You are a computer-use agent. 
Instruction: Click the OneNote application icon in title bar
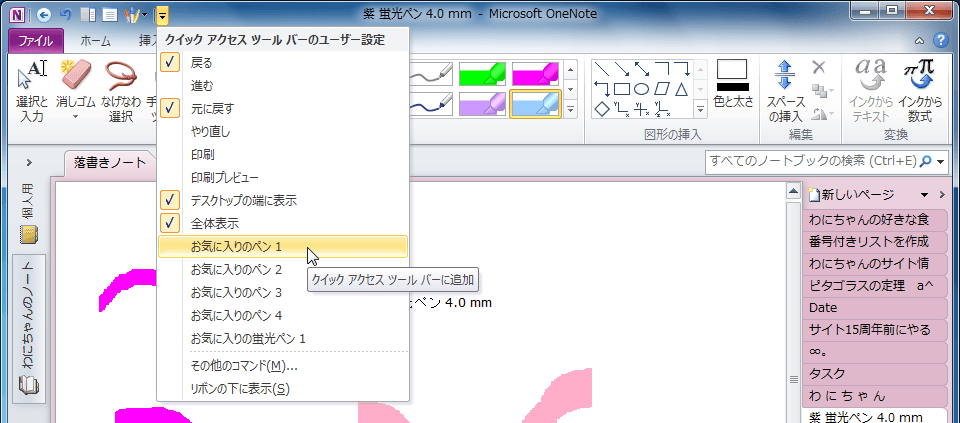point(18,13)
